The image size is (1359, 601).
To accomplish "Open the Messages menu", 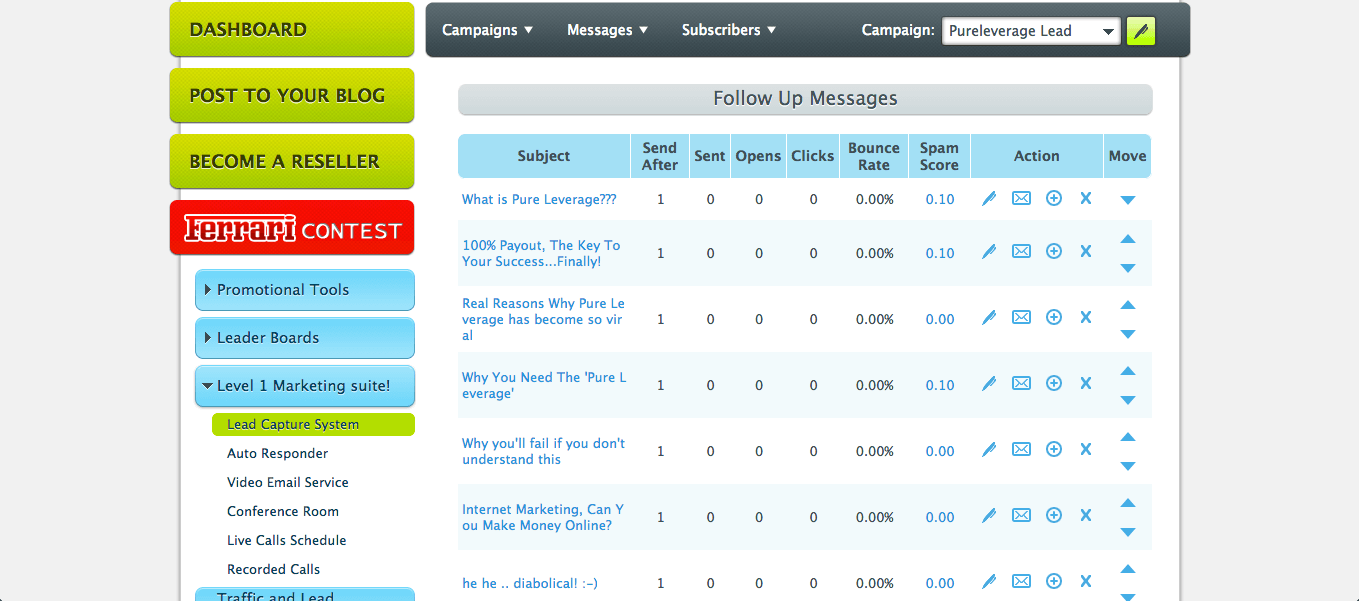I will [607, 30].
